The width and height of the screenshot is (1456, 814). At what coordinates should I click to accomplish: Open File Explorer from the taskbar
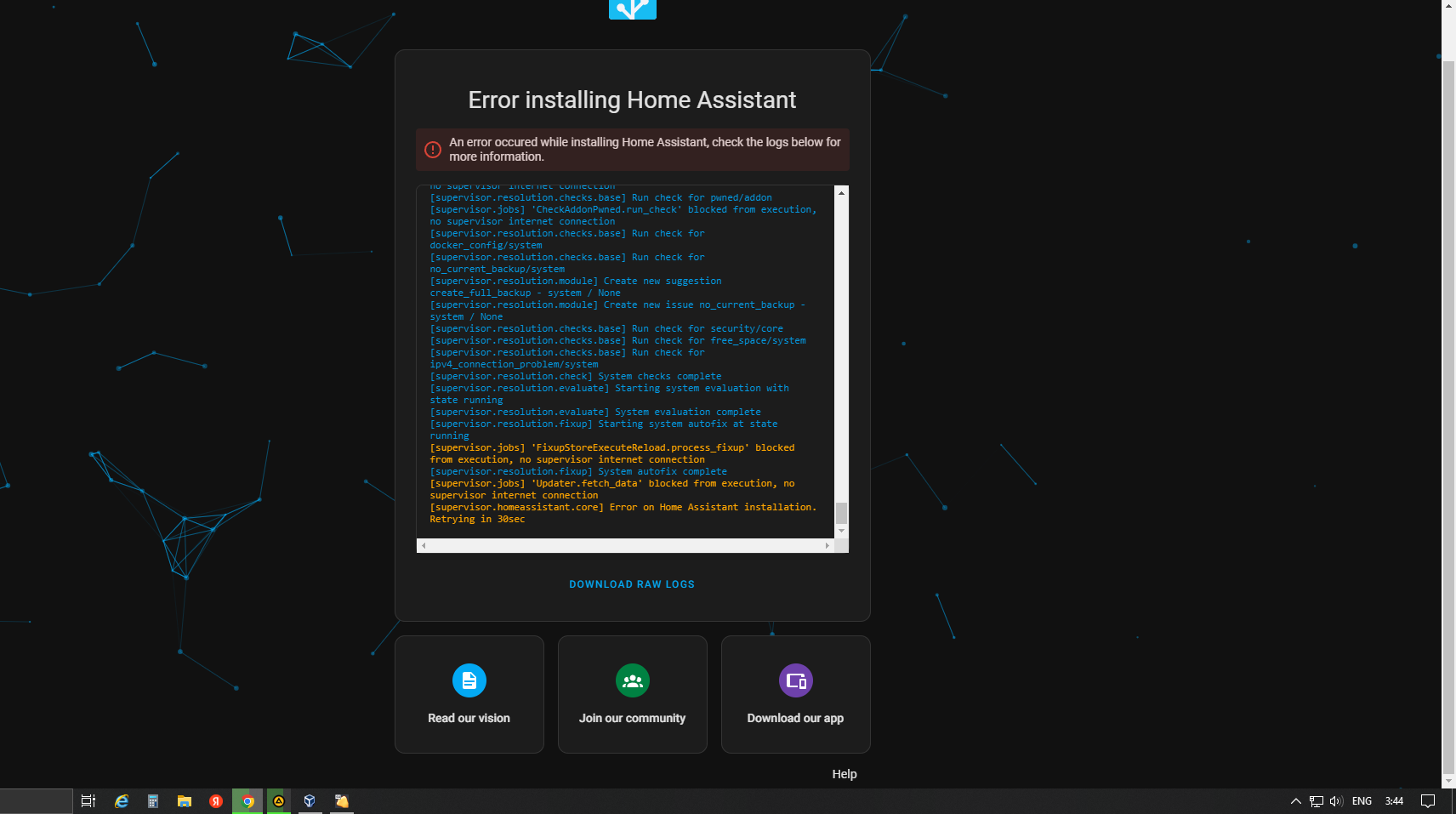[185, 800]
